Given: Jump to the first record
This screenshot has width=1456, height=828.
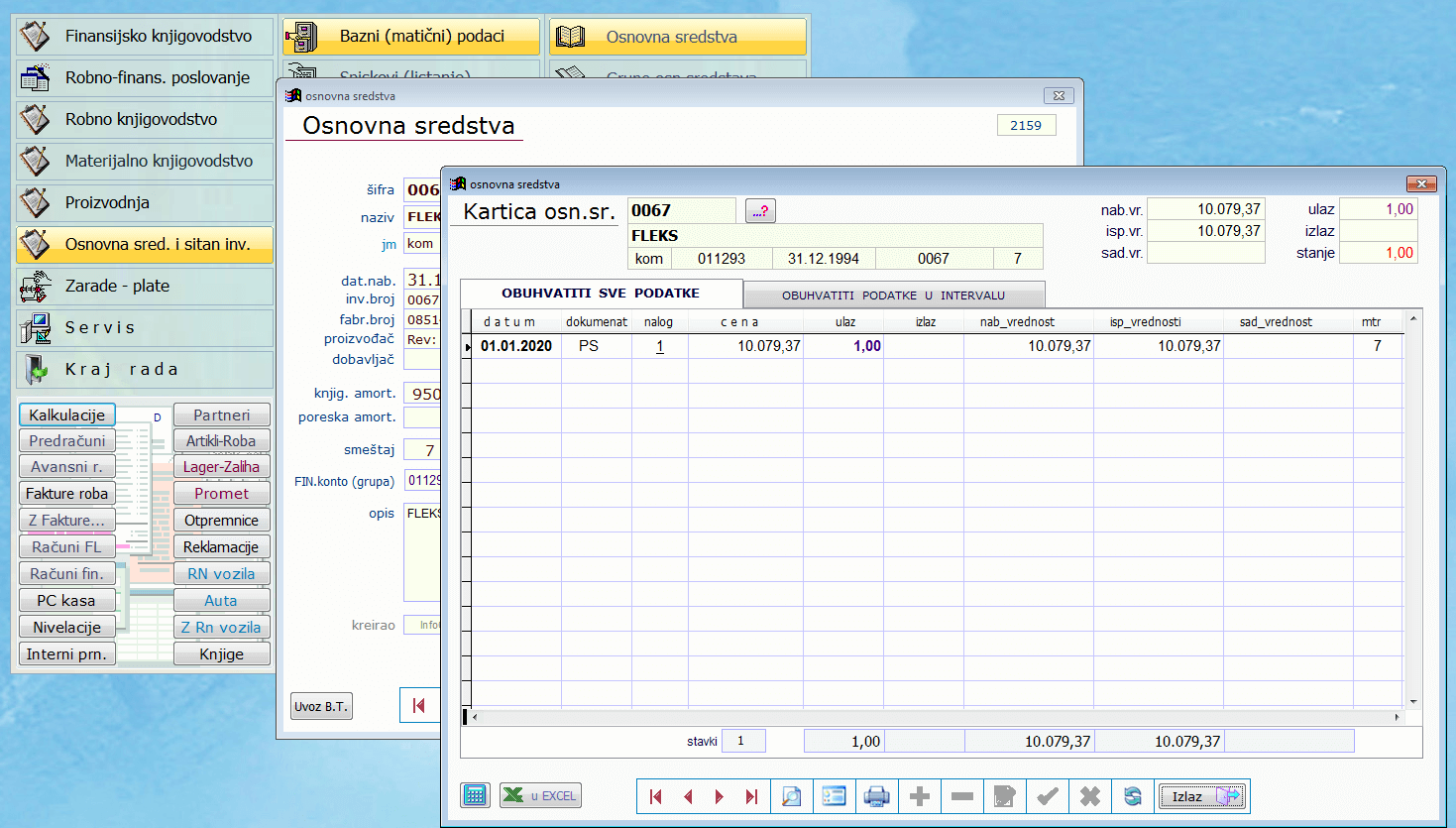Looking at the screenshot, I should coord(655,796).
